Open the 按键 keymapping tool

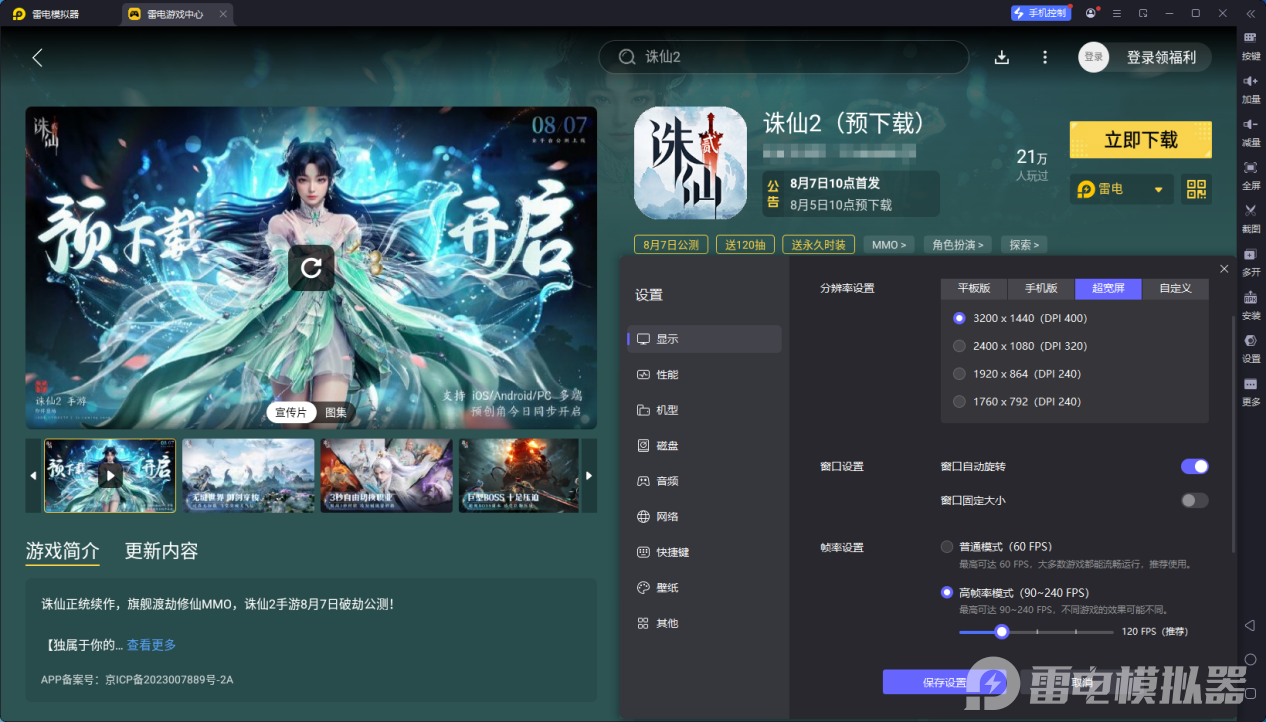click(1251, 45)
